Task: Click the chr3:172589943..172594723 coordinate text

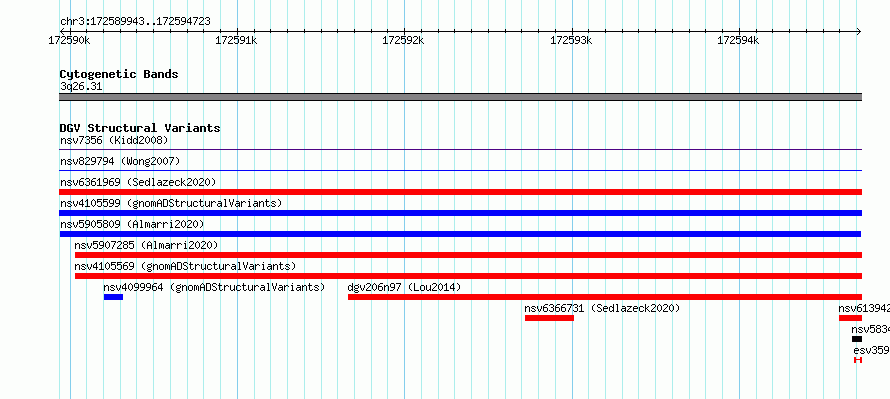Action: (x=135, y=21)
